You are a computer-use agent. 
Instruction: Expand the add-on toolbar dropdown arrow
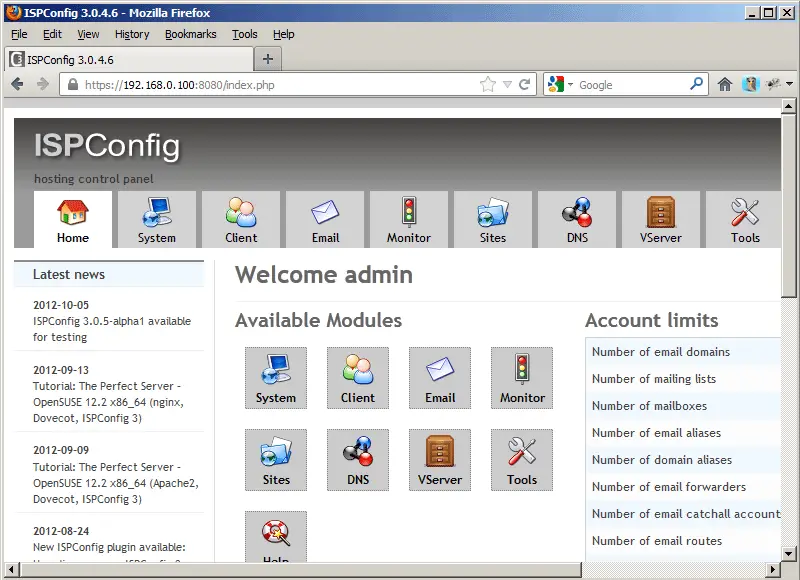tap(789, 84)
